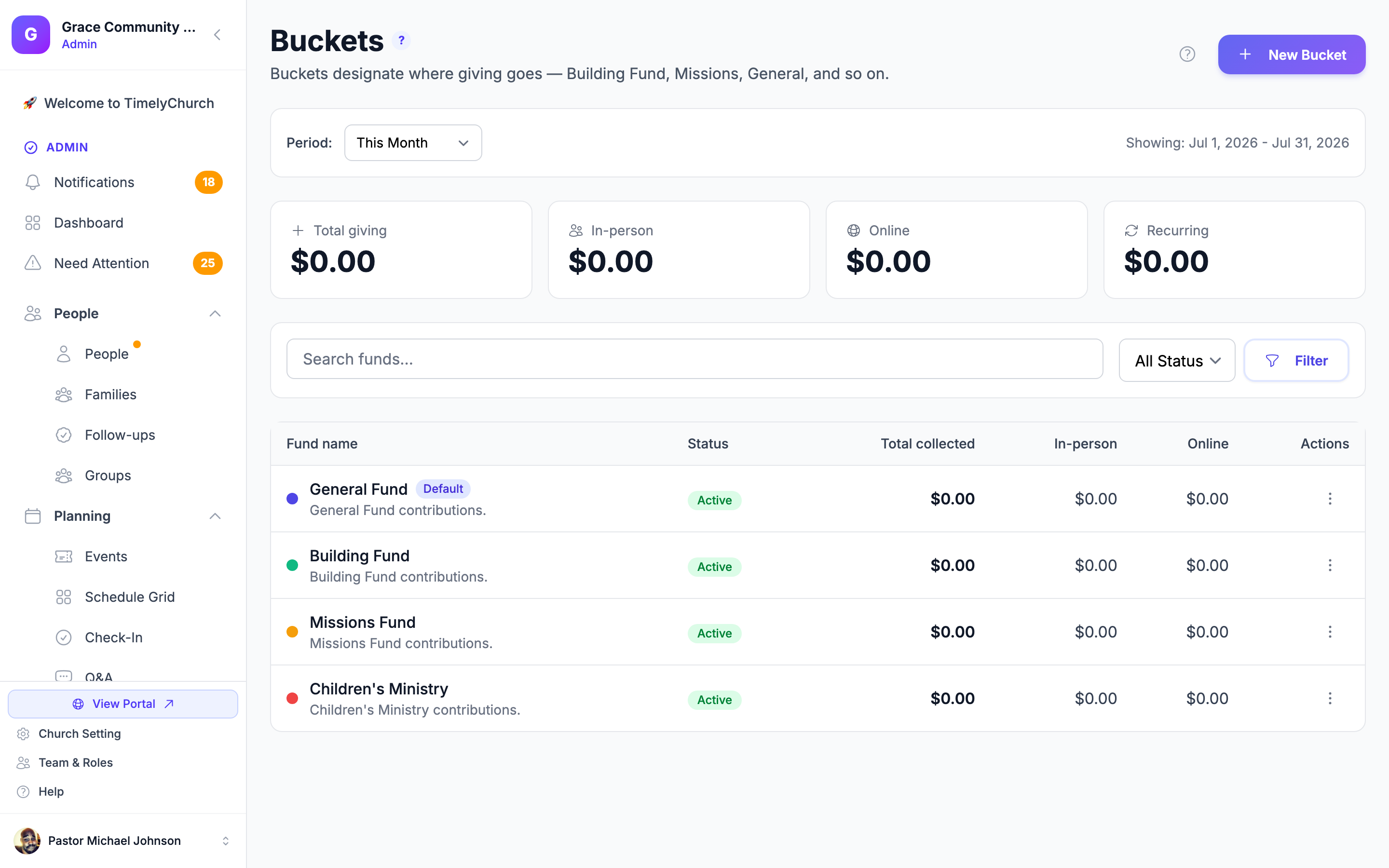Click the Fund name column header
The image size is (1389, 868).
coord(322,444)
